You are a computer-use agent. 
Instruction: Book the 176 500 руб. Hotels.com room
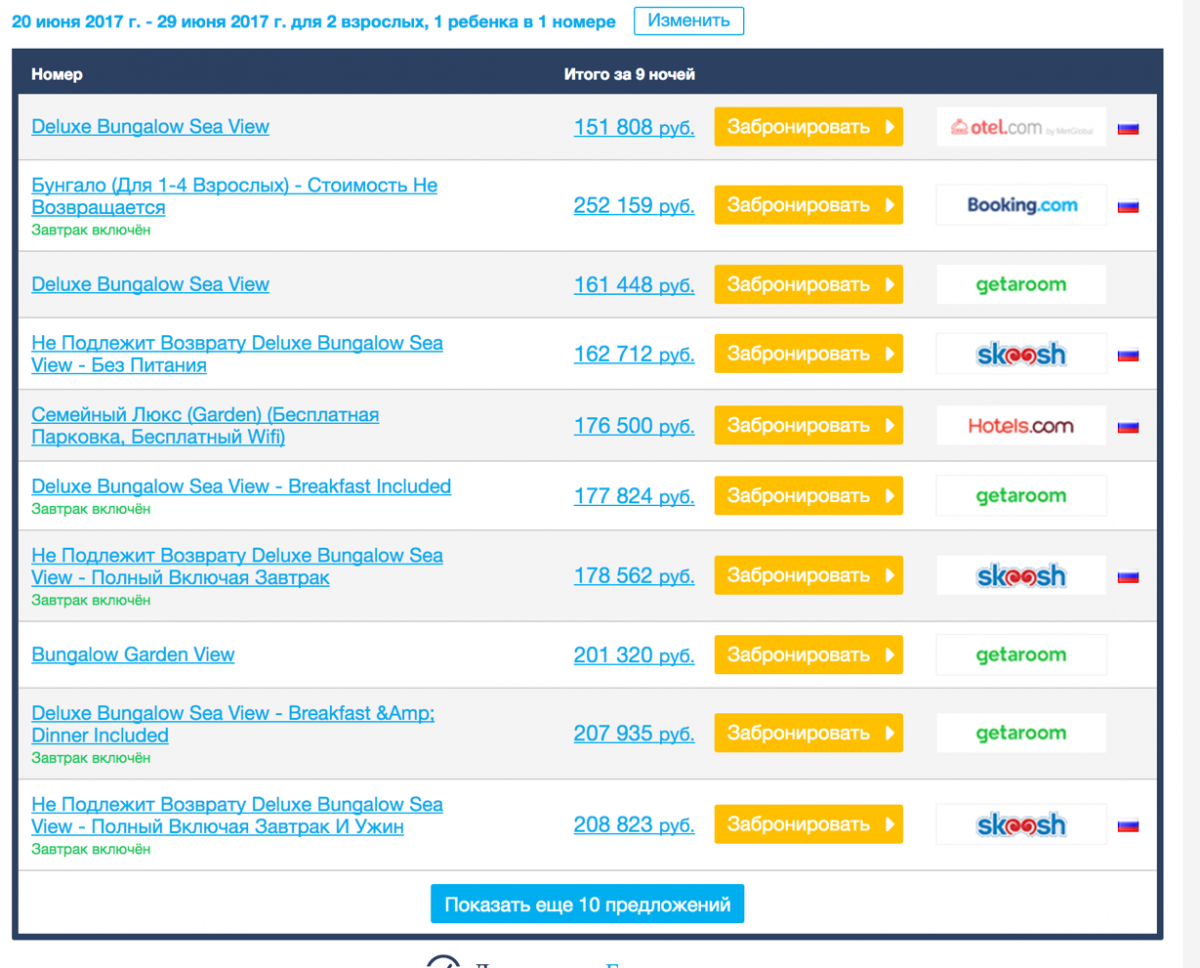click(808, 426)
